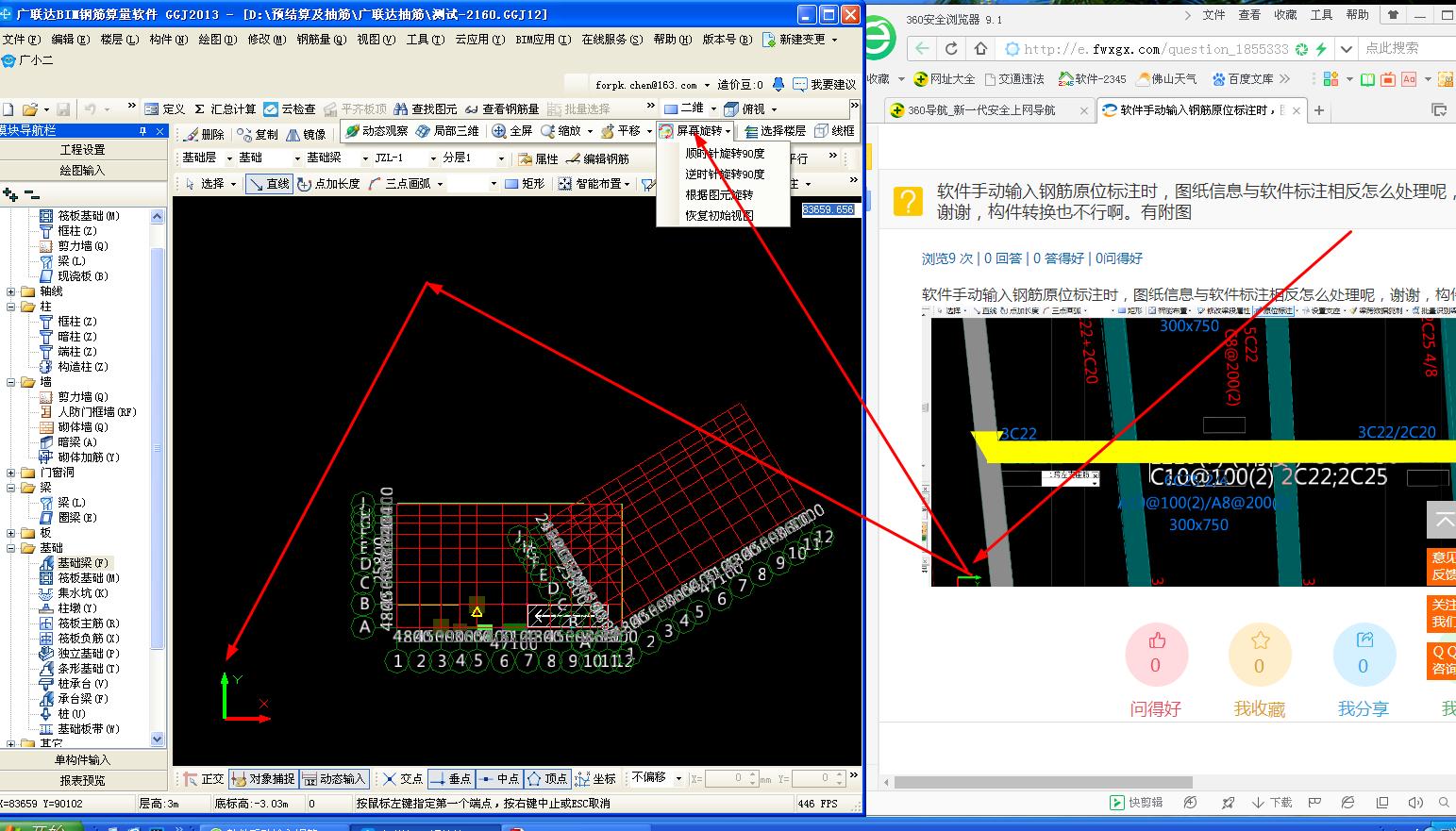Click the 删除 delete tool
Screen dimensions: 1456x831
(205, 133)
